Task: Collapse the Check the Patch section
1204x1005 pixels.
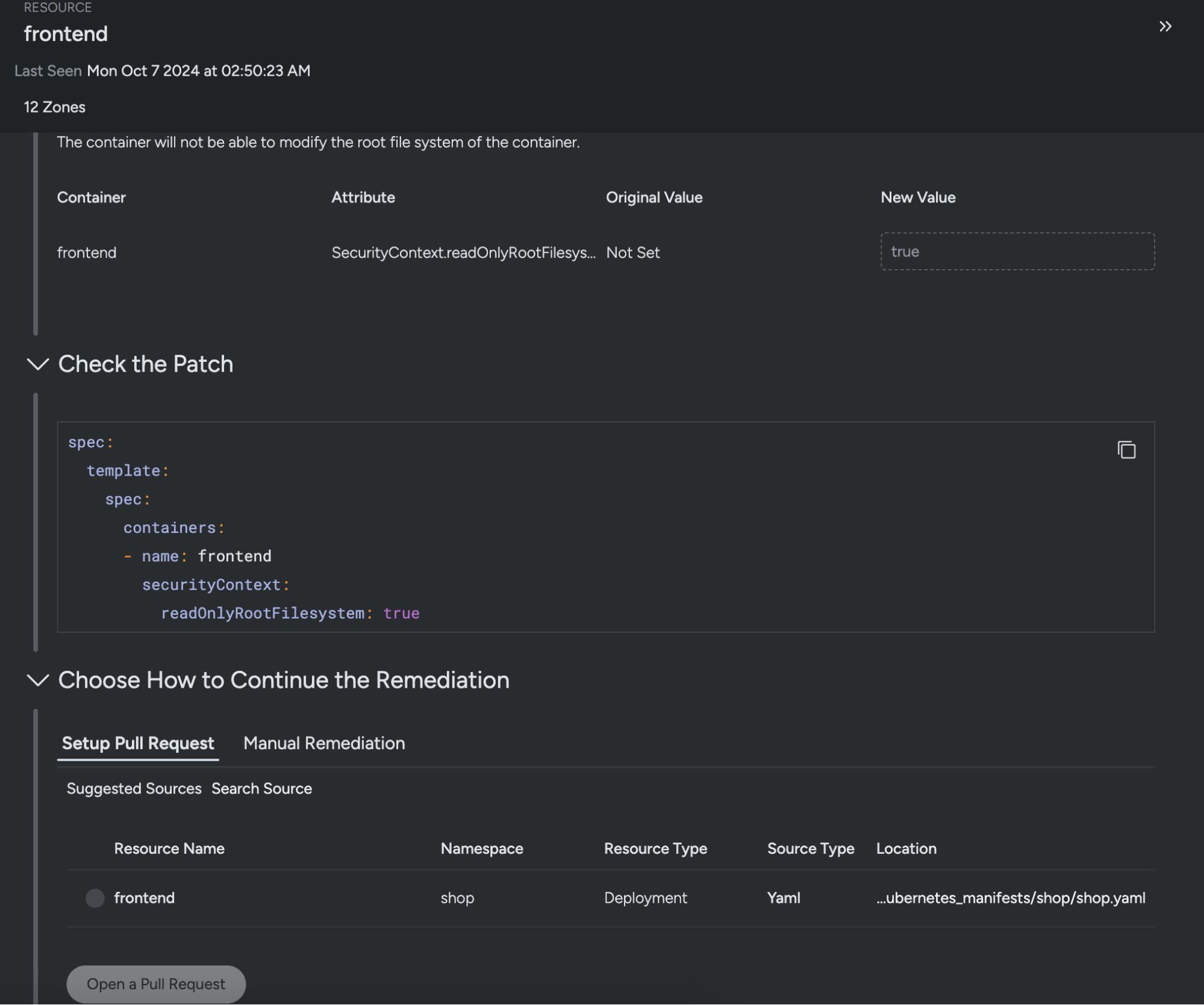Action: pyautogui.click(x=38, y=364)
